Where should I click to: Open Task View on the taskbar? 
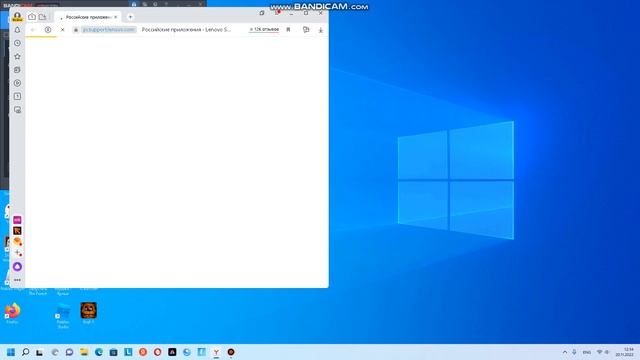tap(40, 352)
